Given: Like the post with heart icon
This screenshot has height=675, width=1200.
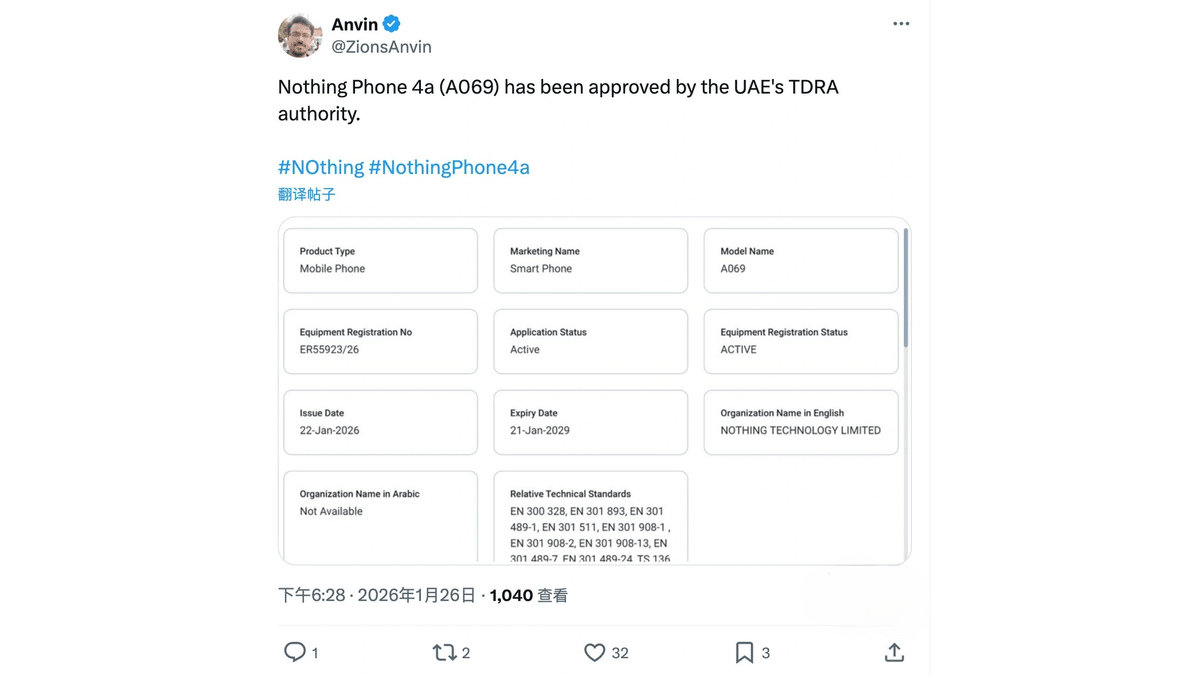Looking at the screenshot, I should 595,652.
